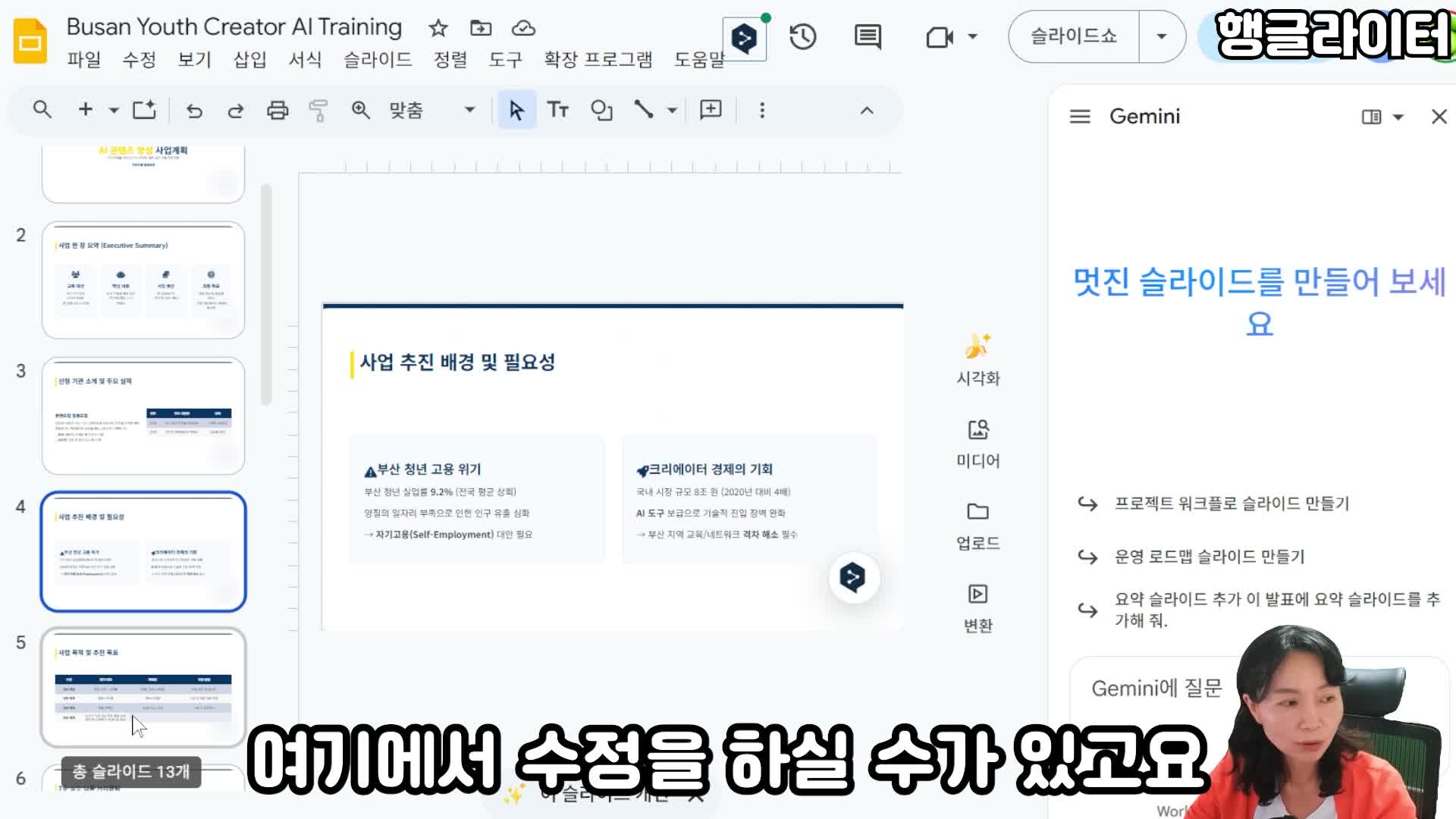Expand slideshow options dropdown arrow
Viewport: 1456px width, 819px height.
(1161, 36)
